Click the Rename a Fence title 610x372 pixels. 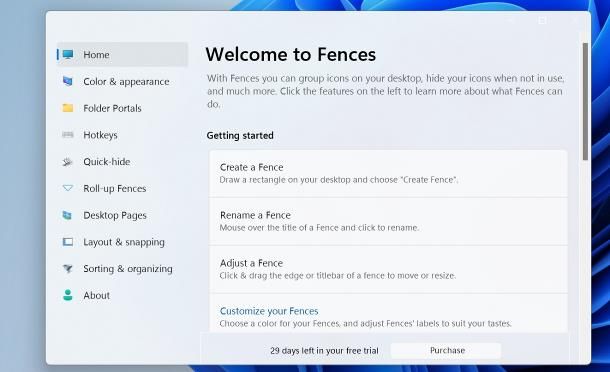255,215
